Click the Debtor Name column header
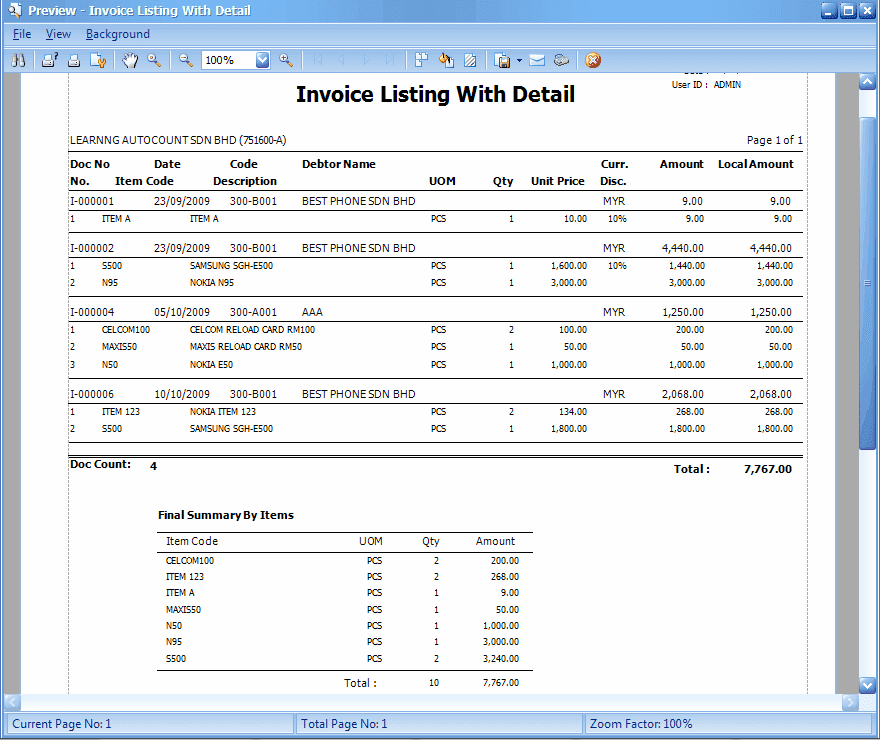 tap(339, 164)
